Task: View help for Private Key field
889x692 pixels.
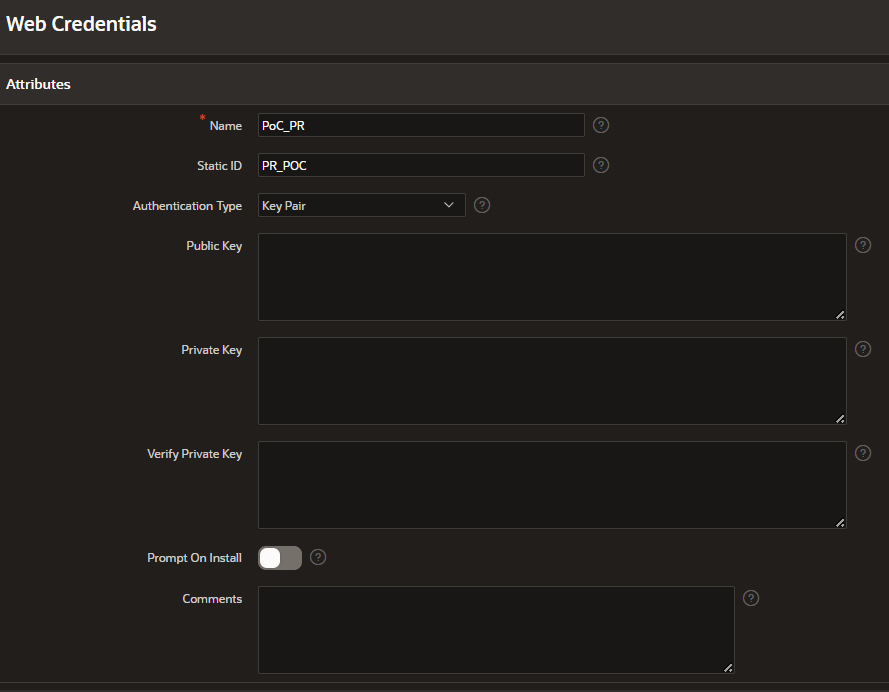Action: (862, 349)
